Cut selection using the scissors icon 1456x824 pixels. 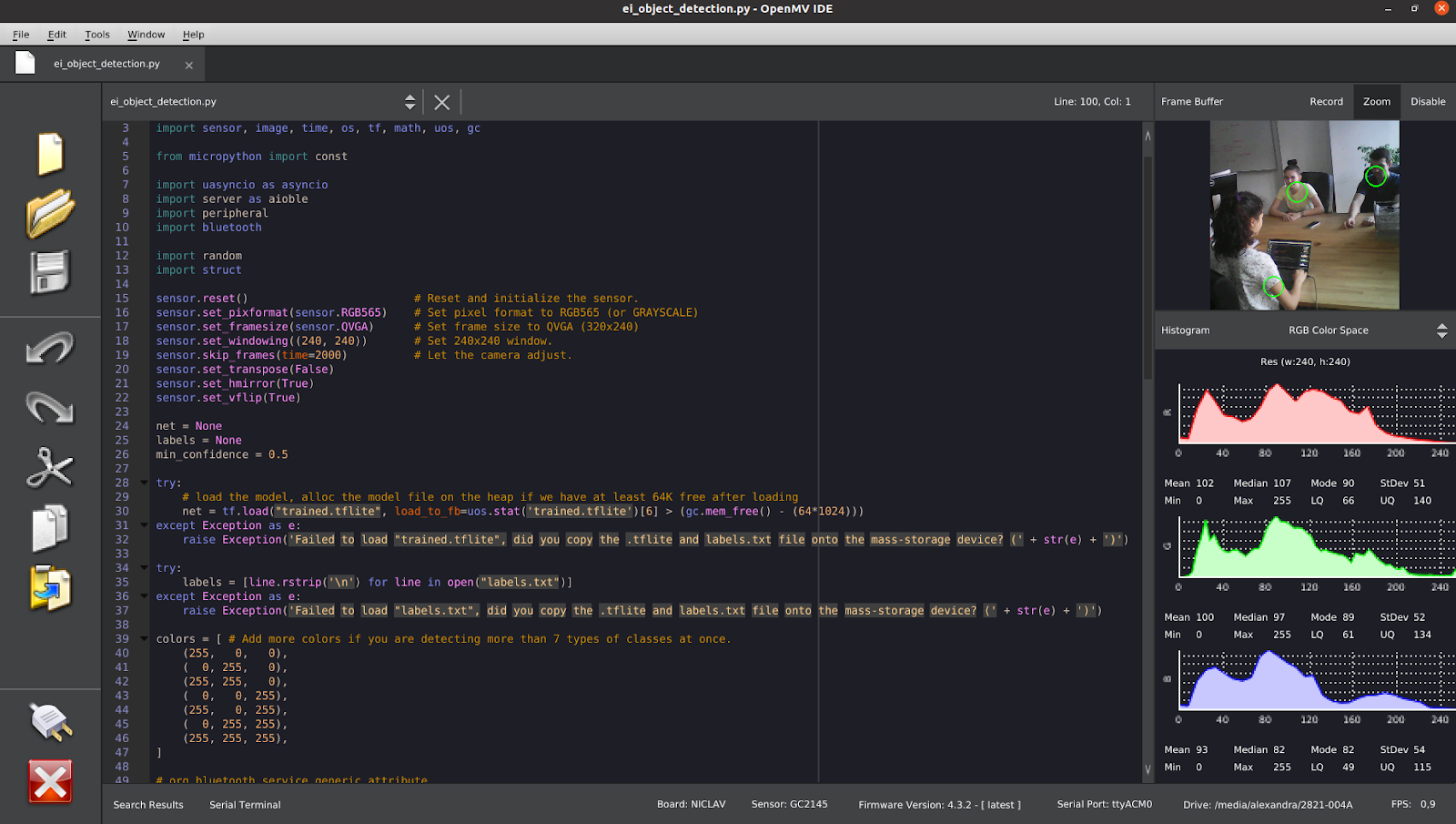(50, 468)
